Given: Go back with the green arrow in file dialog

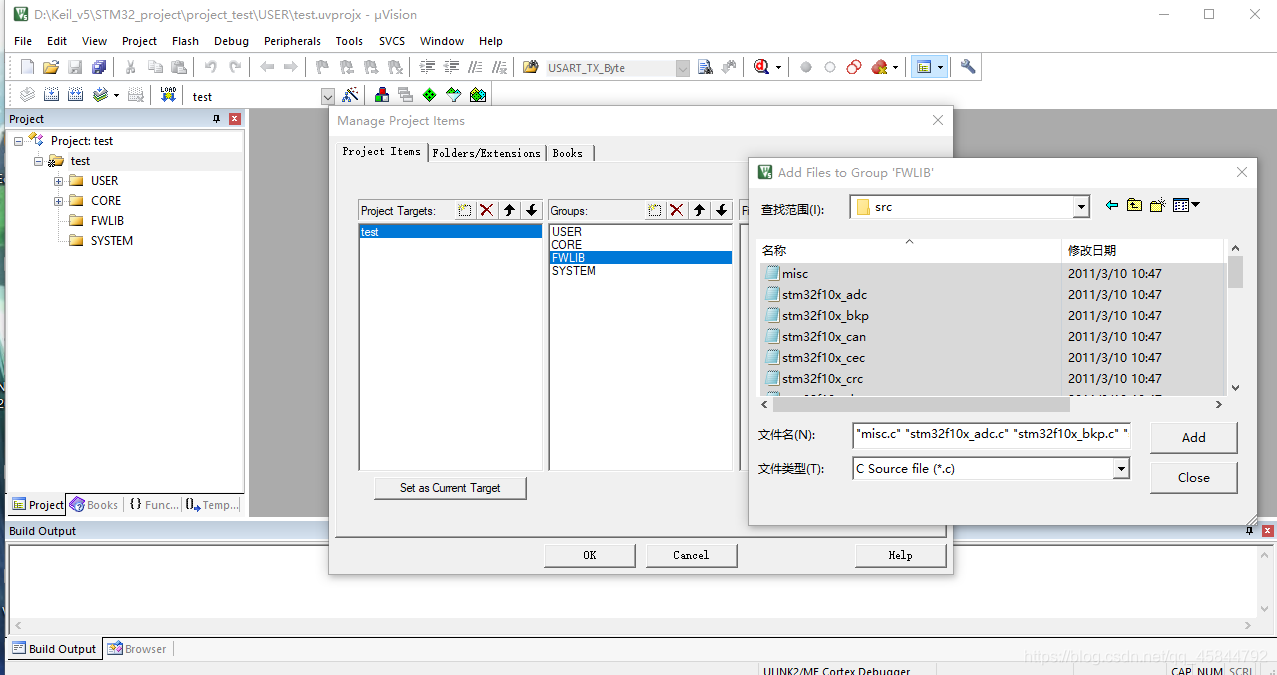Looking at the screenshot, I should [1111, 206].
